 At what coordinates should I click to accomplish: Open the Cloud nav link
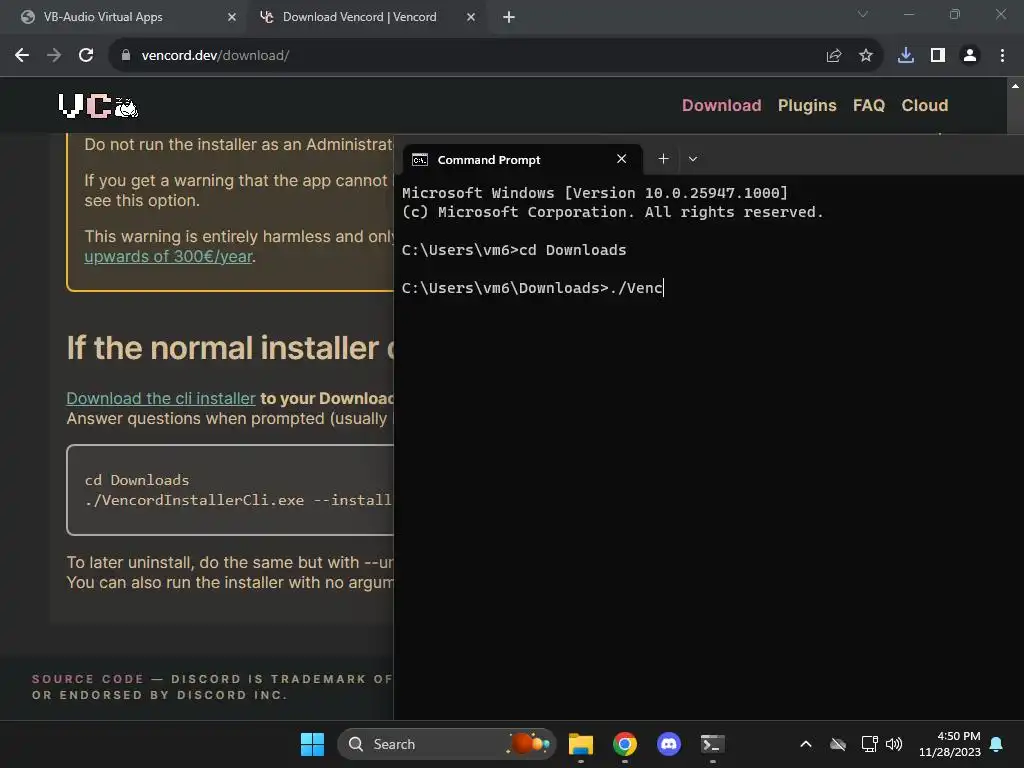[x=924, y=105]
